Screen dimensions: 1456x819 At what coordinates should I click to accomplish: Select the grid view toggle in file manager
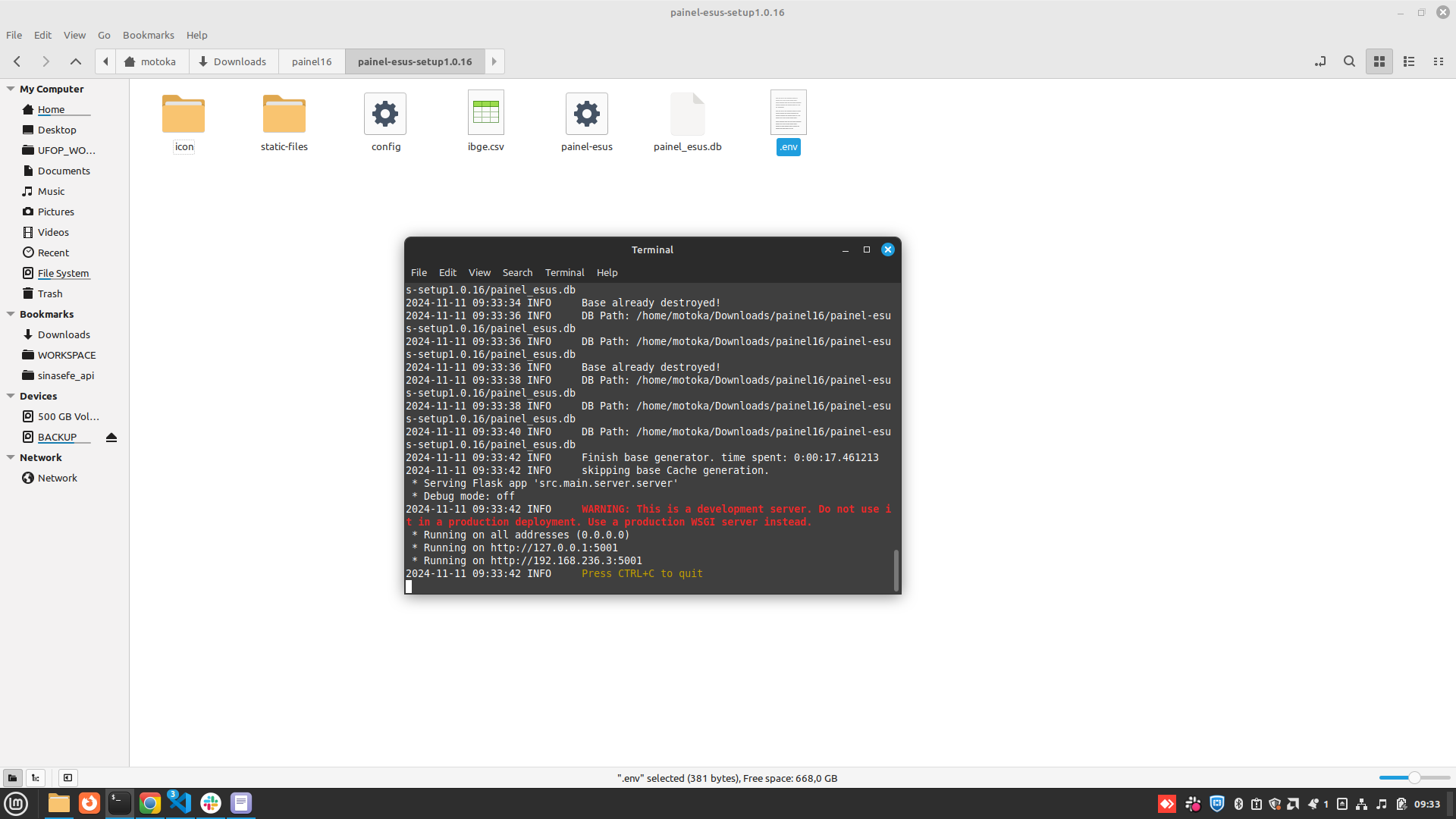1379,62
